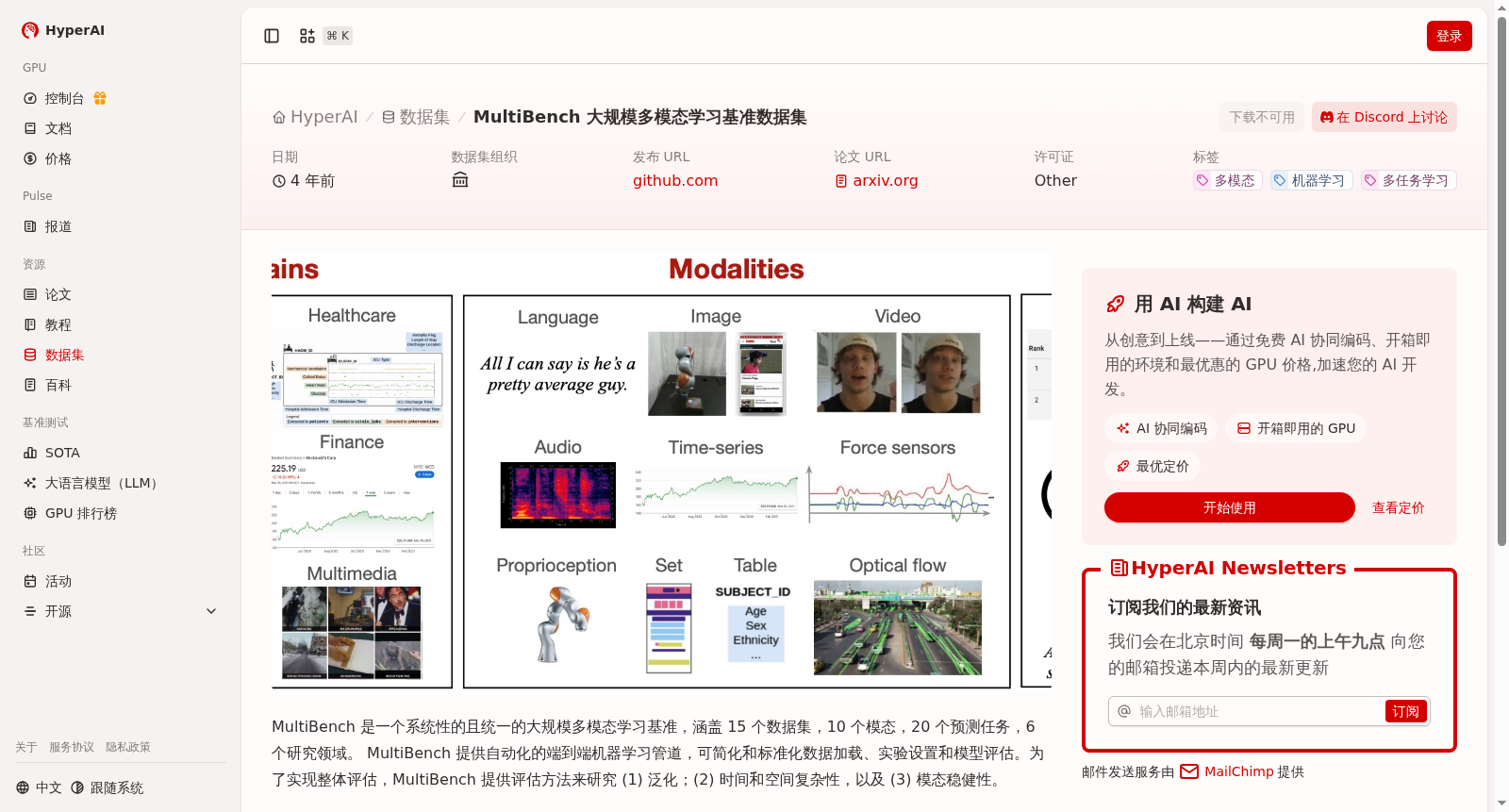Click the newsletter icon in HyperAI Newsletters

(1119, 568)
